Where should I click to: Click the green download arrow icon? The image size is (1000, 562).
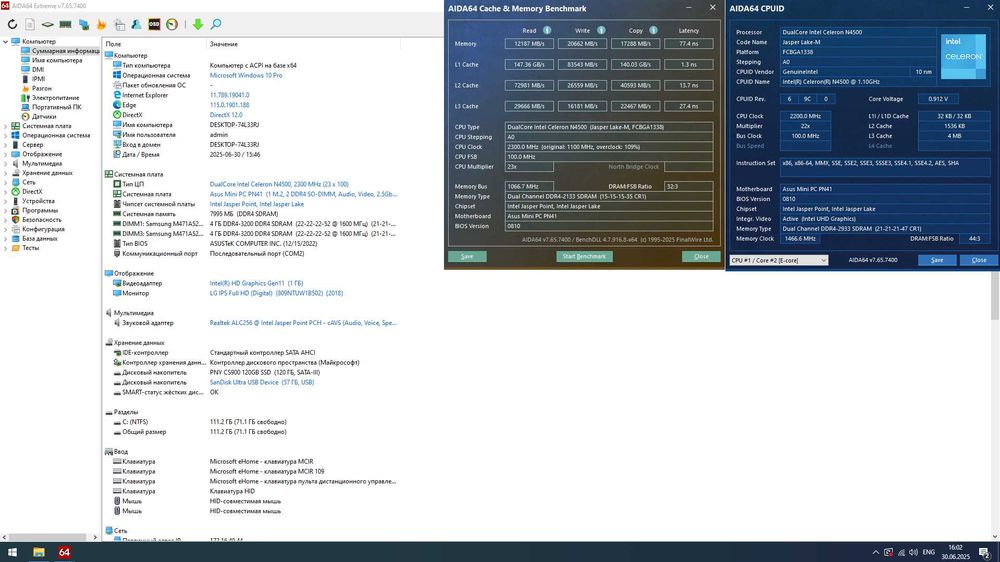pyautogui.click(x=198, y=24)
